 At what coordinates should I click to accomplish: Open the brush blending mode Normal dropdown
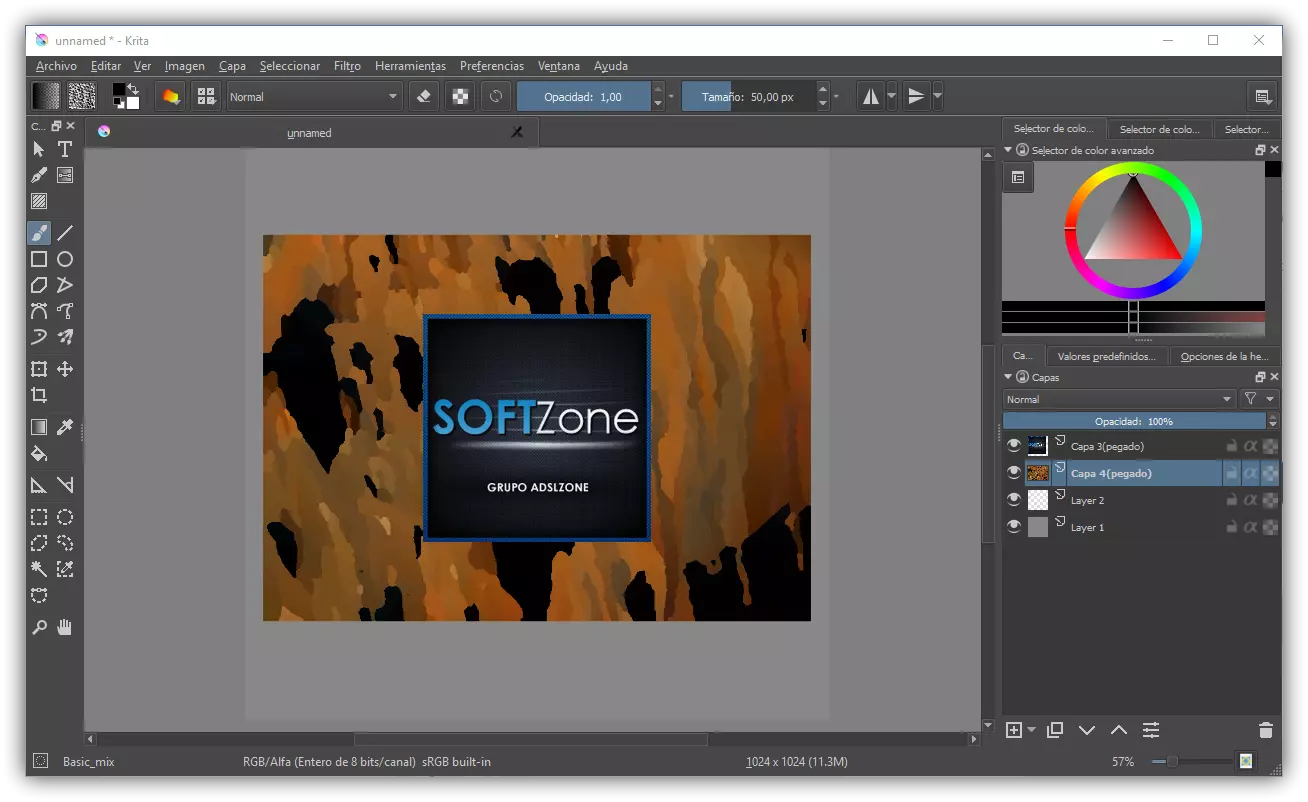313,97
